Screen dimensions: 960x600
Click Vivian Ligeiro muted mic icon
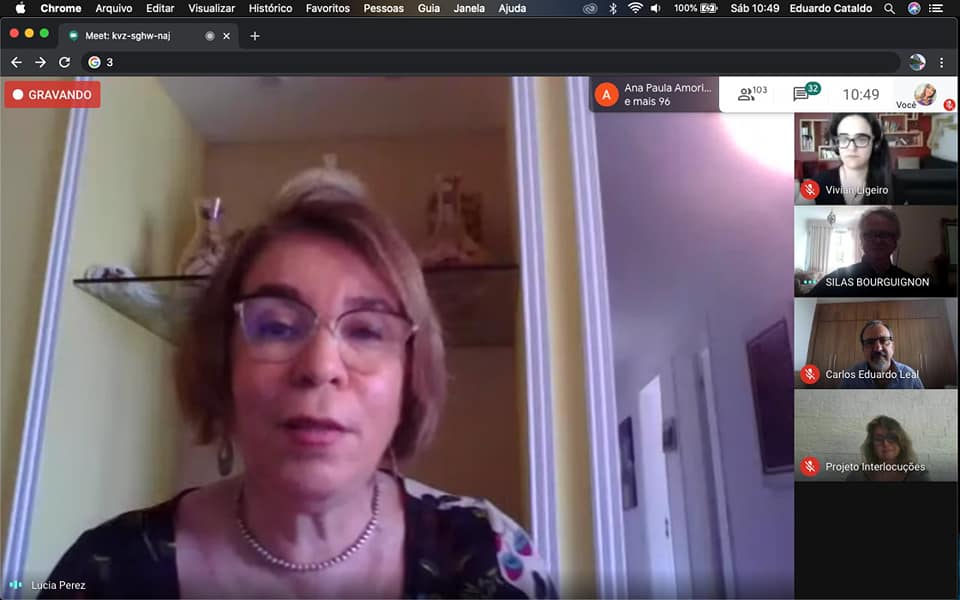coord(810,190)
